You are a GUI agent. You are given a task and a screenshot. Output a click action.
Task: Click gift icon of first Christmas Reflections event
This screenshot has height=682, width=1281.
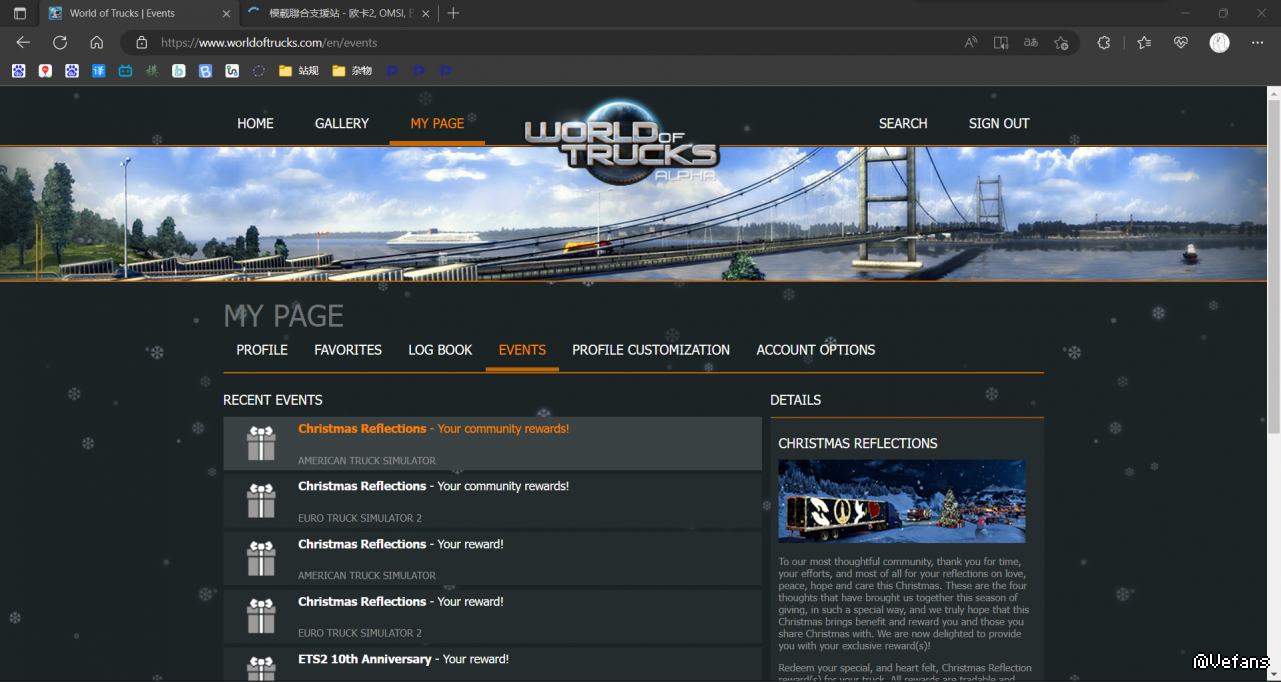click(261, 443)
